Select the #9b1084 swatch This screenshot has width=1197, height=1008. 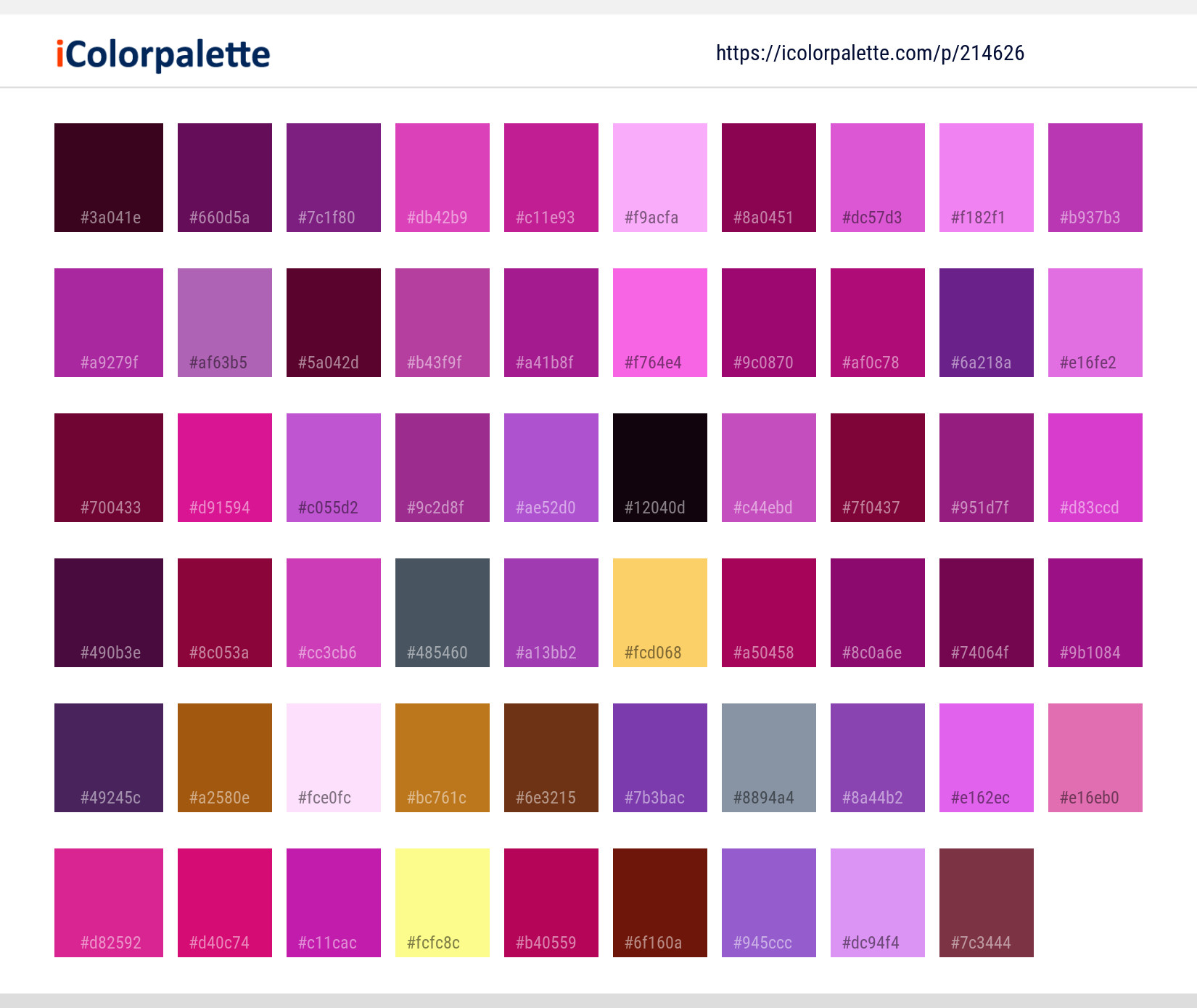coord(1095,613)
